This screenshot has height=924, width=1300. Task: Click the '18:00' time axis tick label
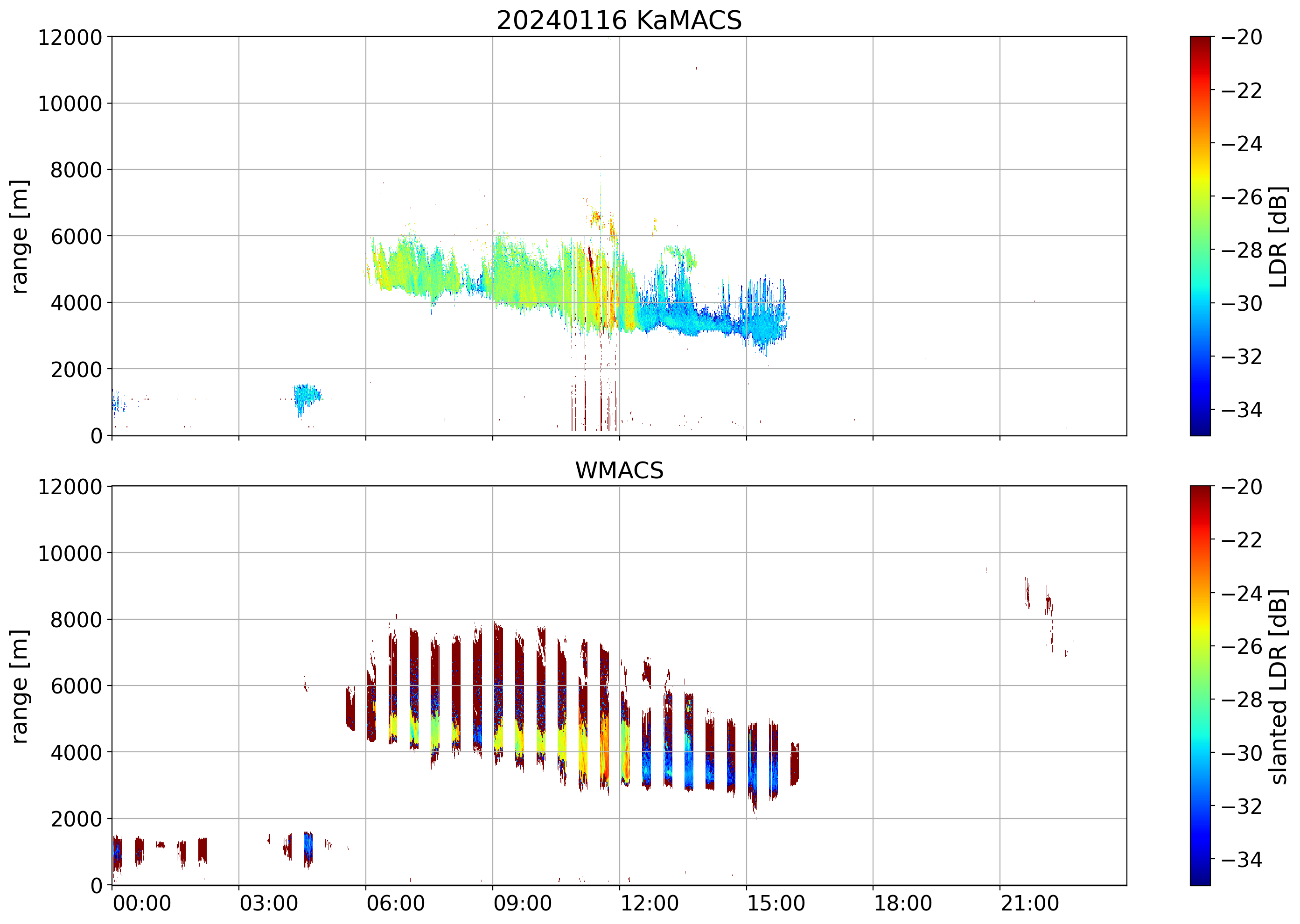[903, 903]
